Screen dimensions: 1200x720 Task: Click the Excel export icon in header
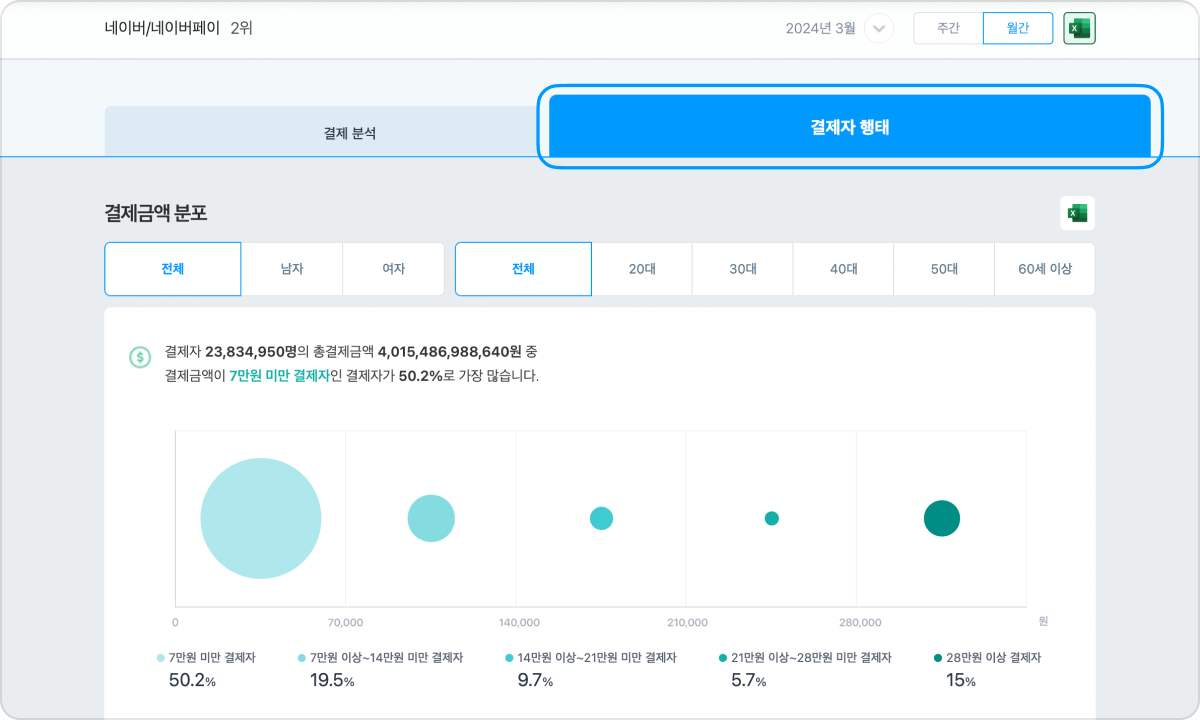click(x=1079, y=29)
